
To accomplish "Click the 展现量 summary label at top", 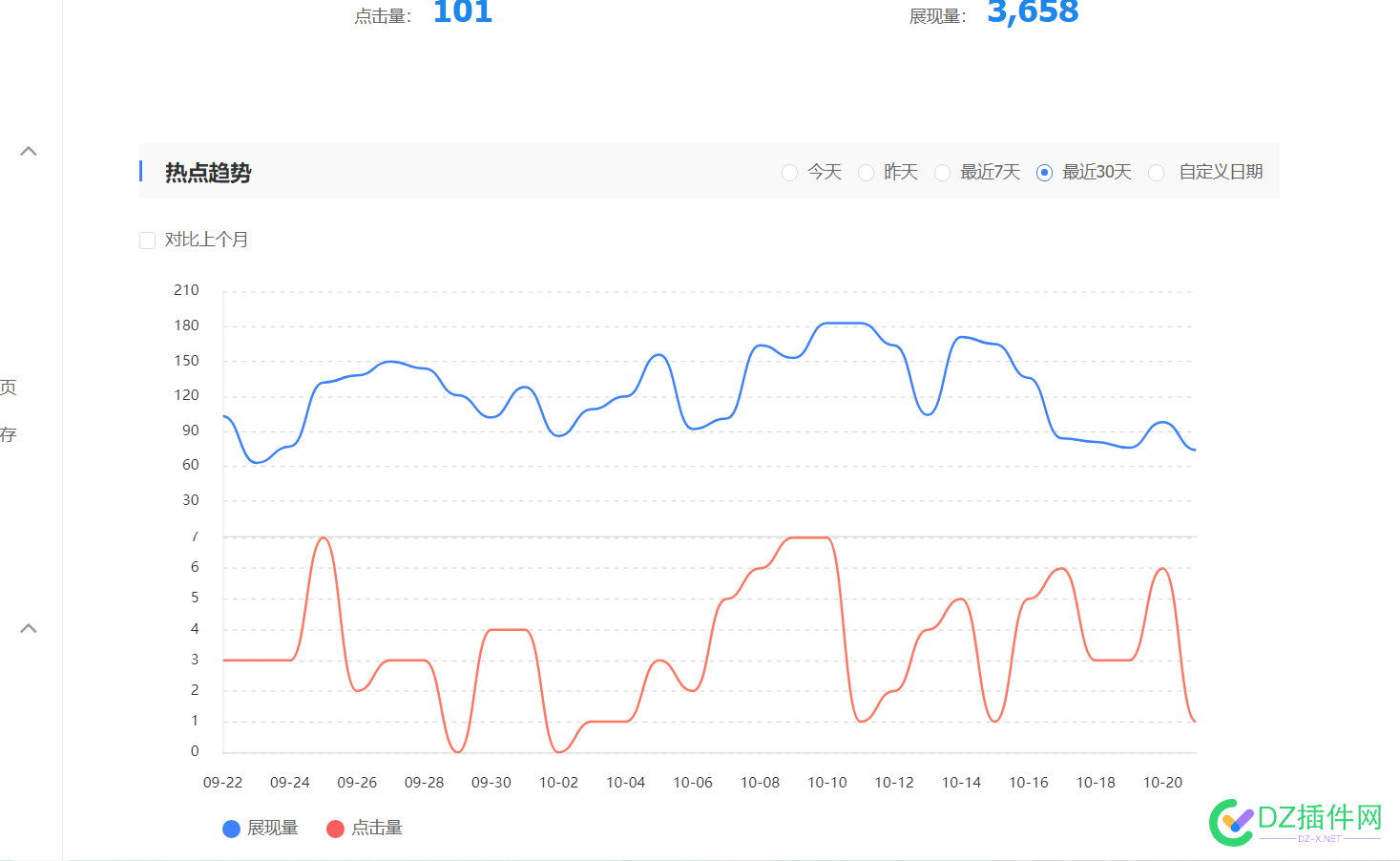I will click(x=938, y=16).
